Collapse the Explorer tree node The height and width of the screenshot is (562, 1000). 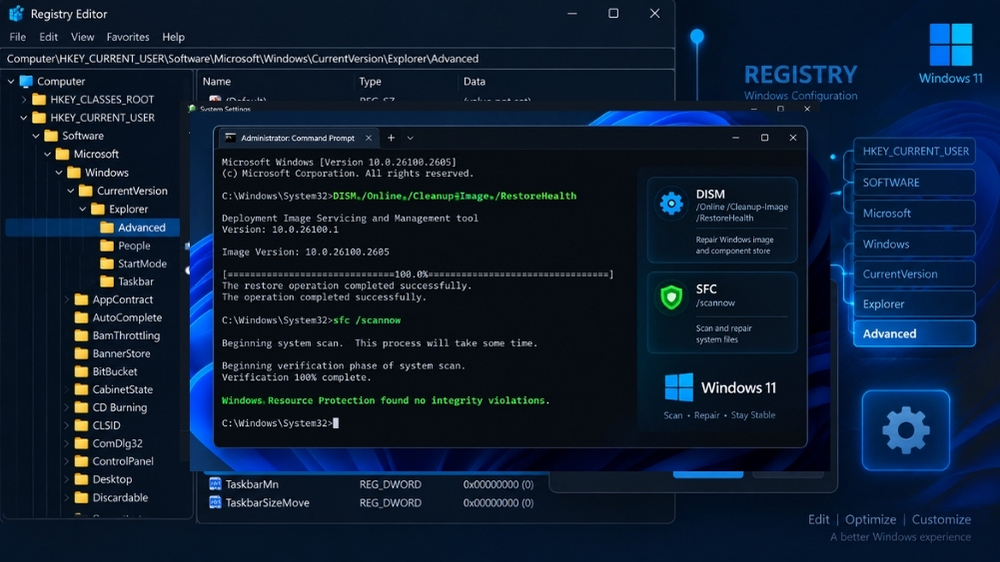tap(82, 209)
